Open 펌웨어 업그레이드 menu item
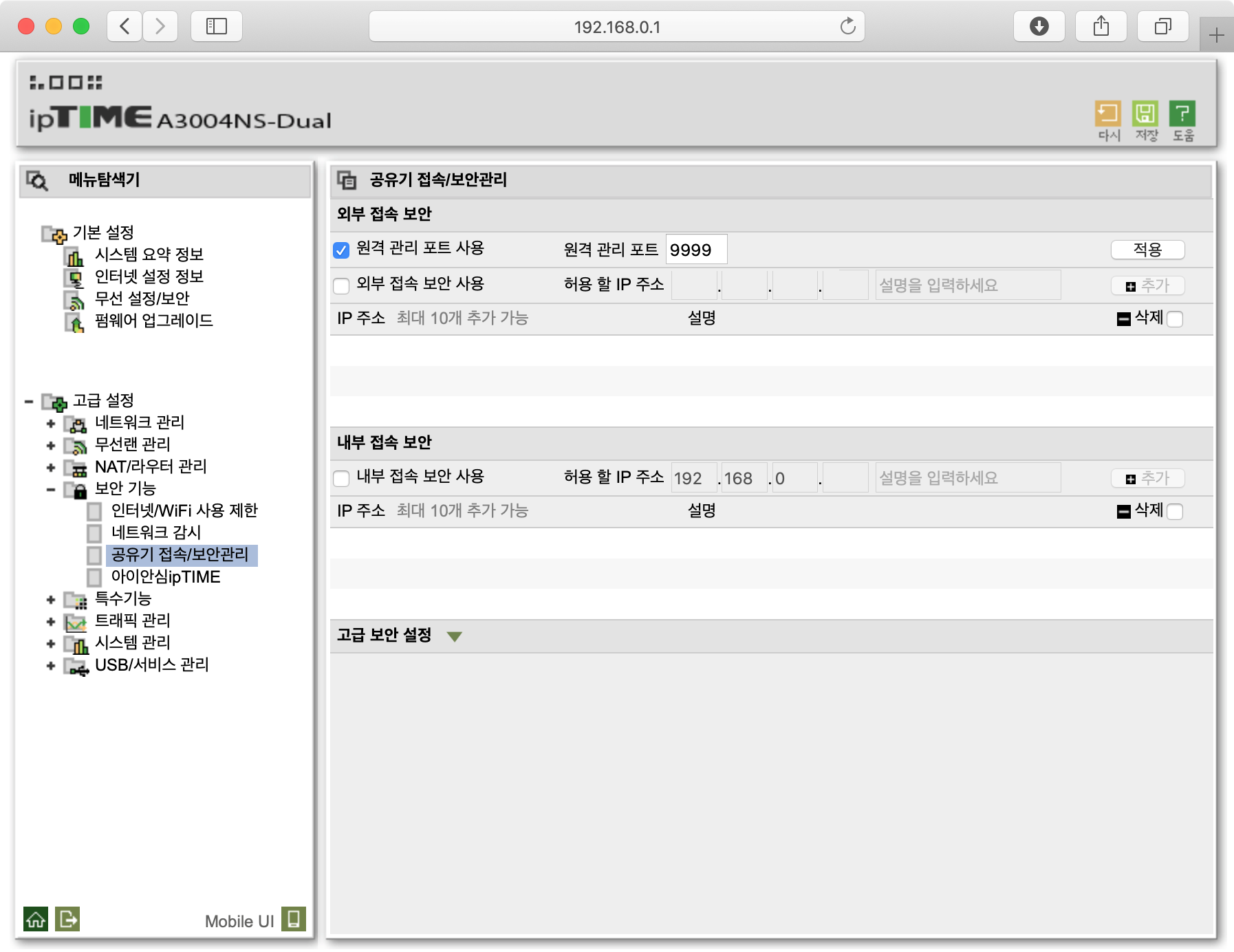The width and height of the screenshot is (1234, 952). click(x=154, y=321)
